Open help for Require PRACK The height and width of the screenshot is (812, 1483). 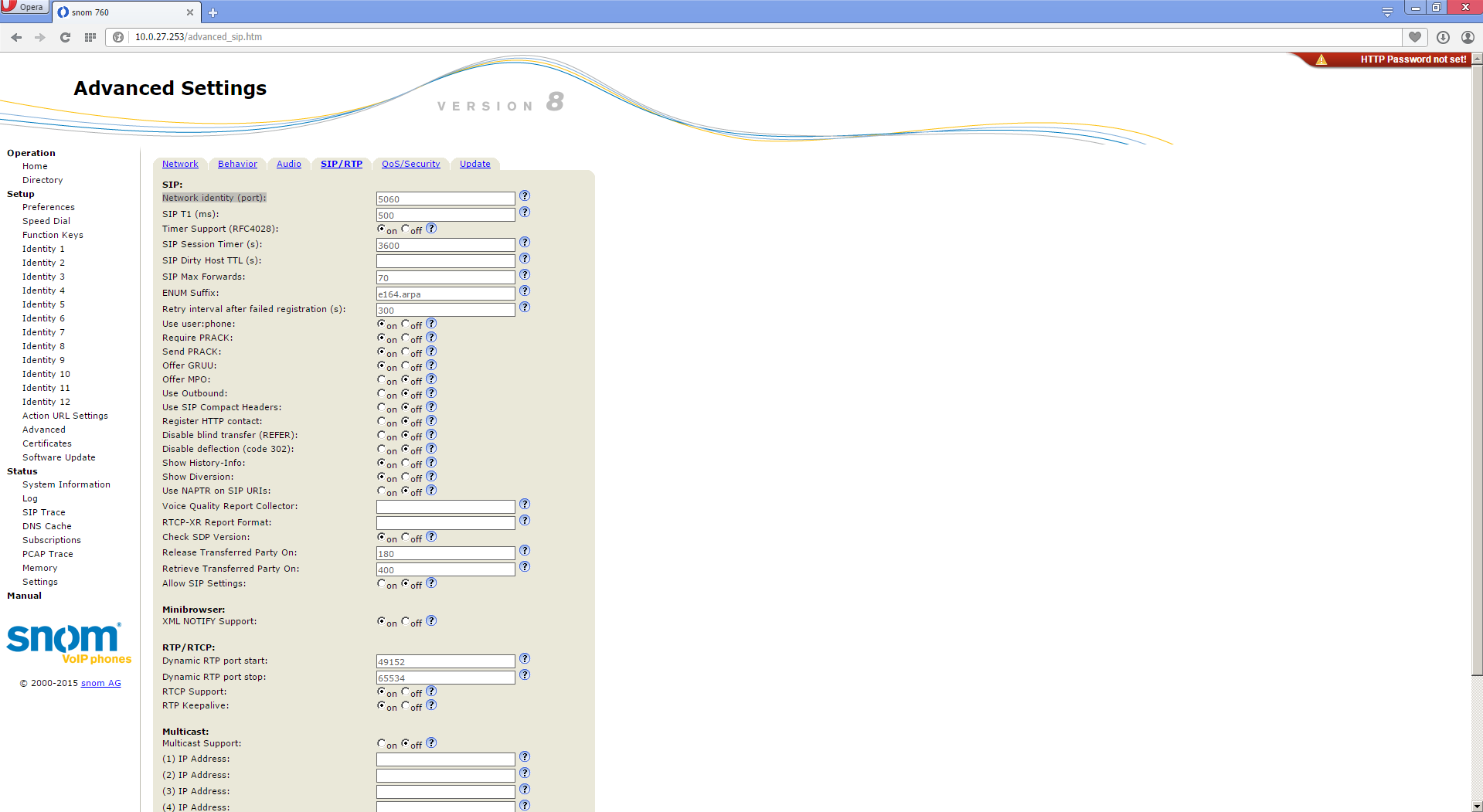432,338
